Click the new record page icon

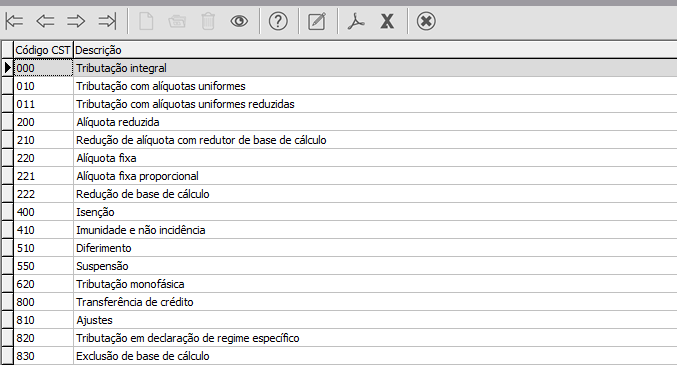tap(146, 21)
